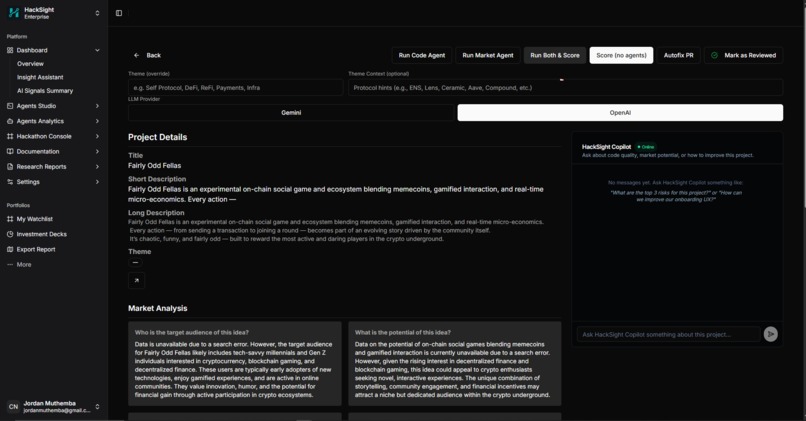Open Insight Assistant in sidebar
Image resolution: width=806 pixels, height=421 pixels.
point(40,77)
